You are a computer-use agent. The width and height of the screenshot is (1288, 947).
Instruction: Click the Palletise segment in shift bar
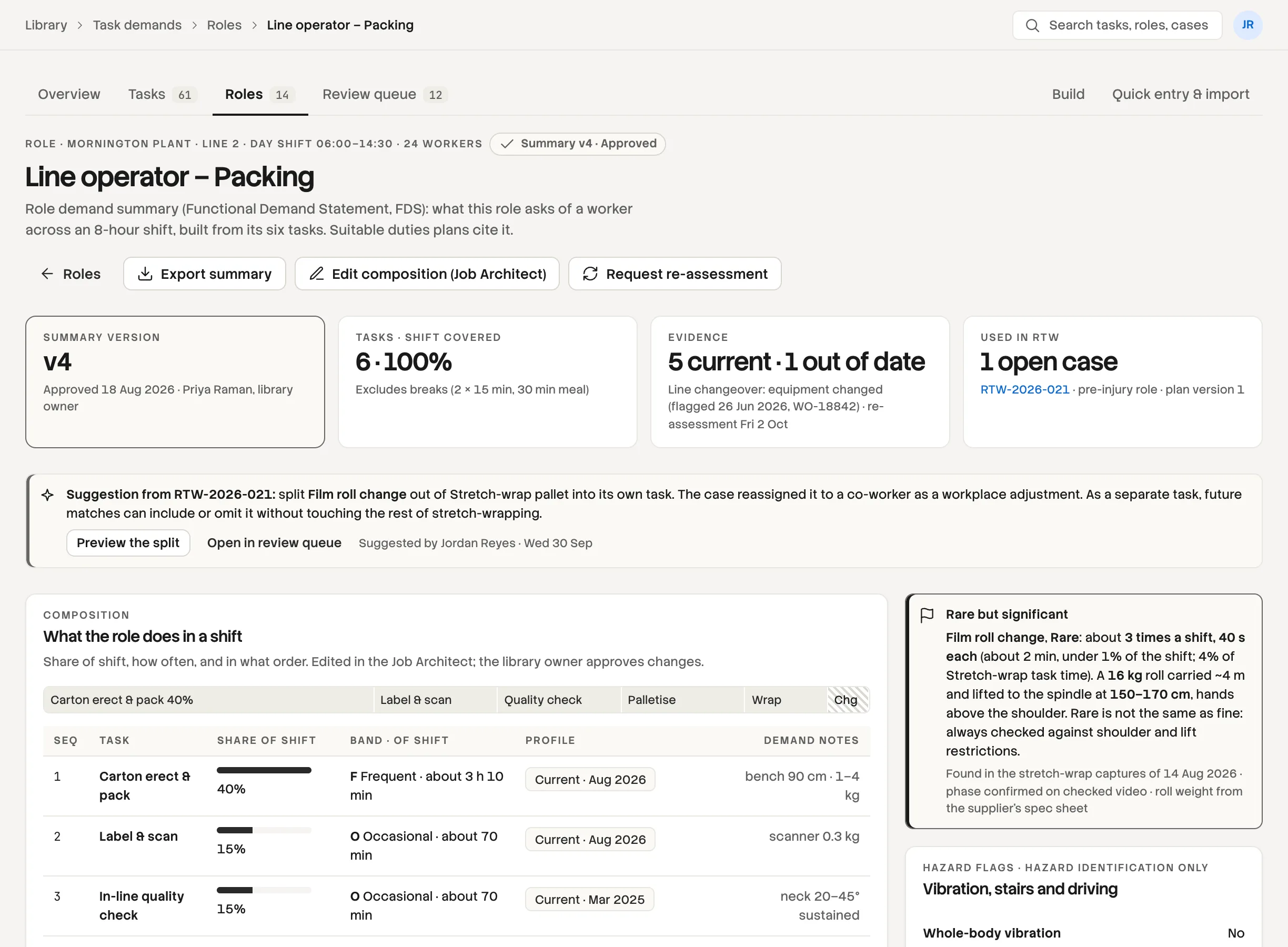point(682,700)
